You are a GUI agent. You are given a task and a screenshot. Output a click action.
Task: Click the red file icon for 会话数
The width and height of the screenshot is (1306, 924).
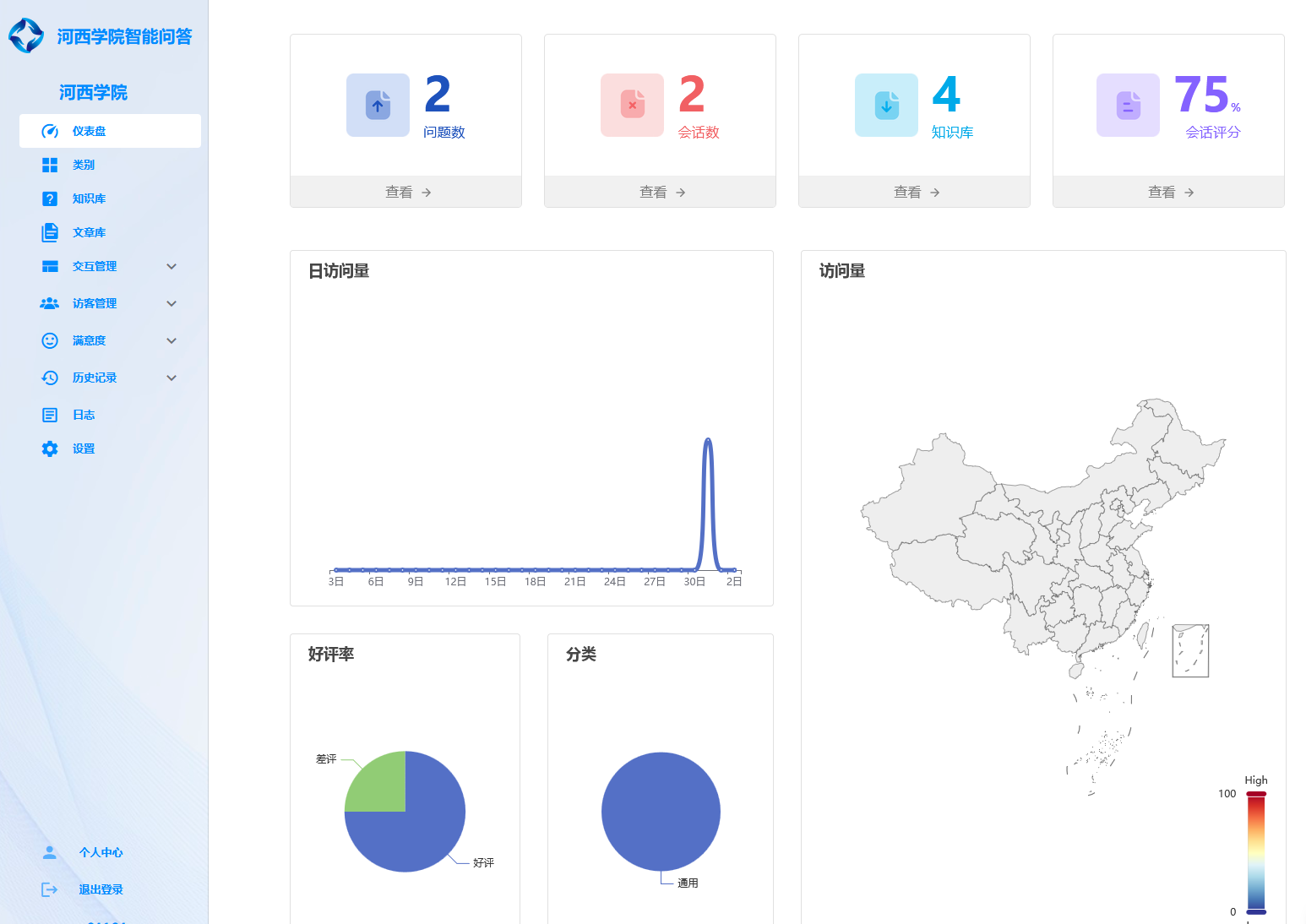[x=632, y=106]
